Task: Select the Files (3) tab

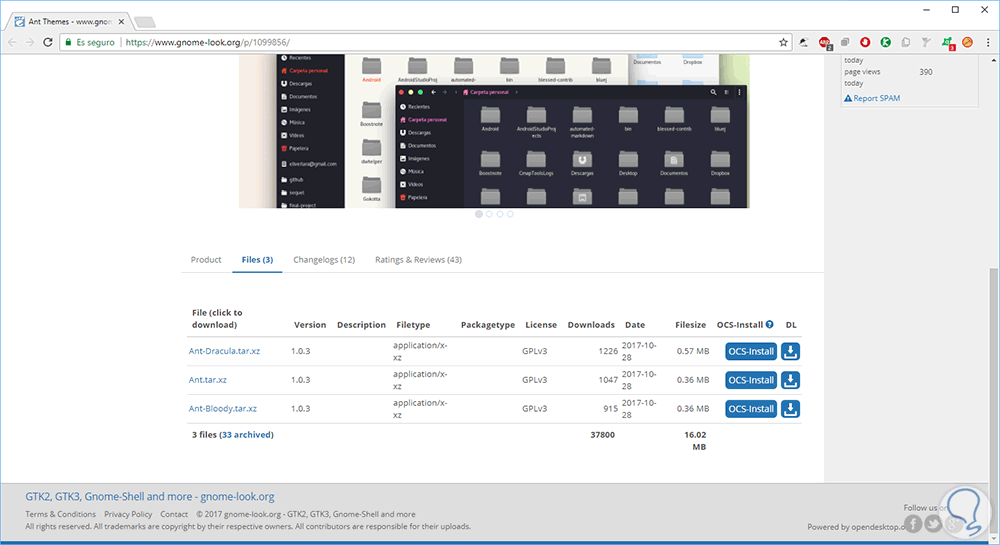Action: tap(257, 259)
